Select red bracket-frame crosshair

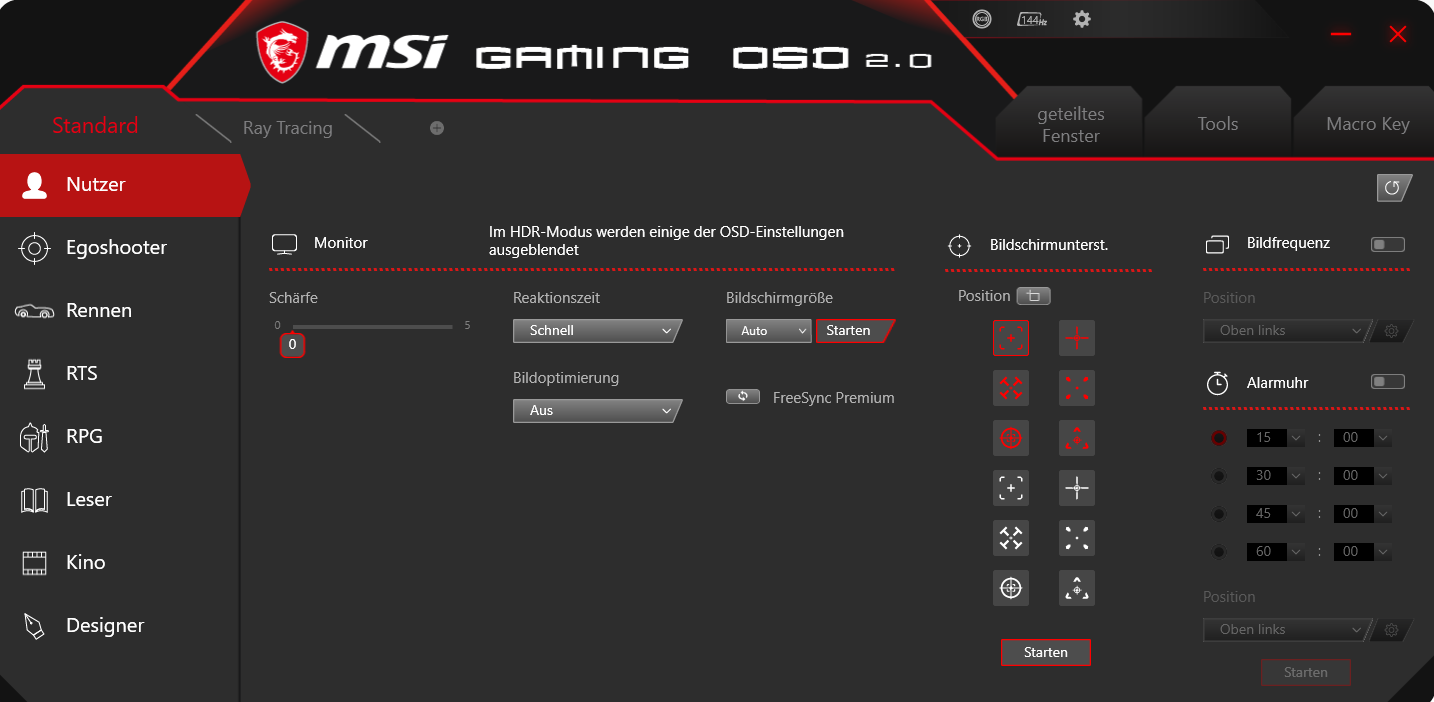point(1011,338)
